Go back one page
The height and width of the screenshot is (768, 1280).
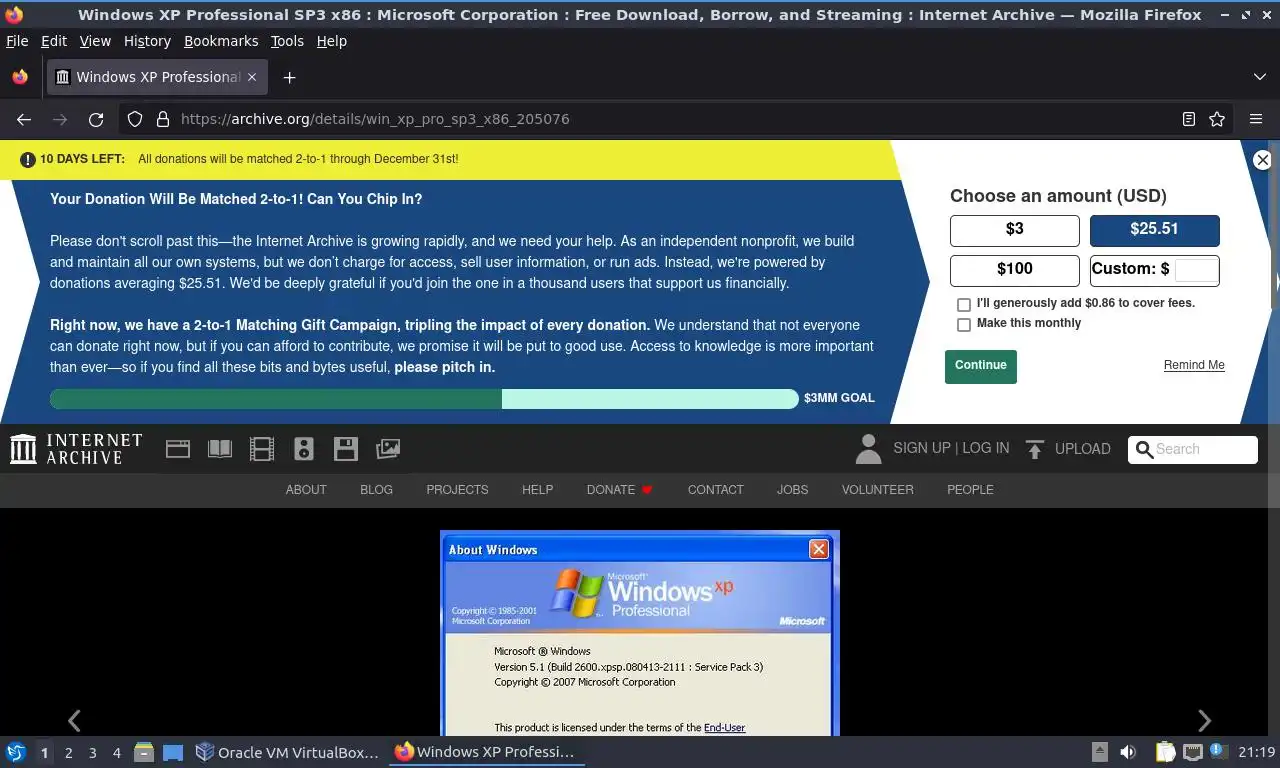24,119
